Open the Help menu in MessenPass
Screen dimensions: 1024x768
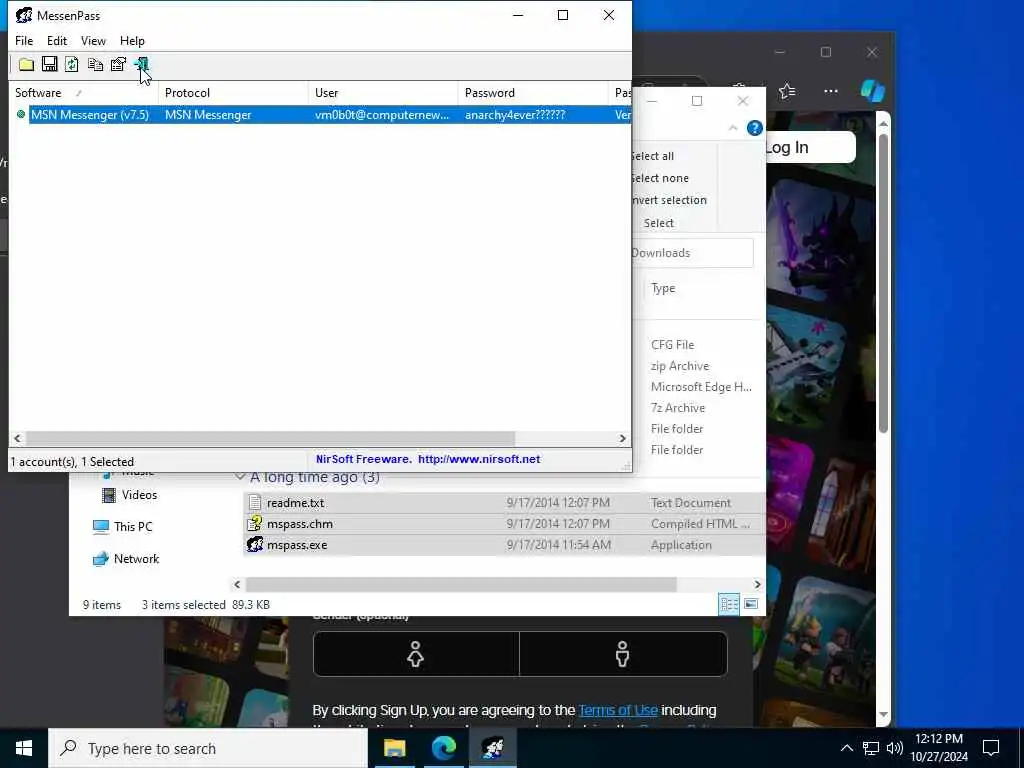[132, 40]
